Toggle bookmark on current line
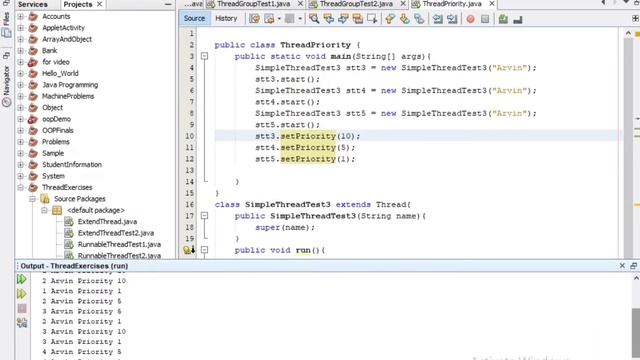This screenshot has width=640, height=360. pos(419,19)
